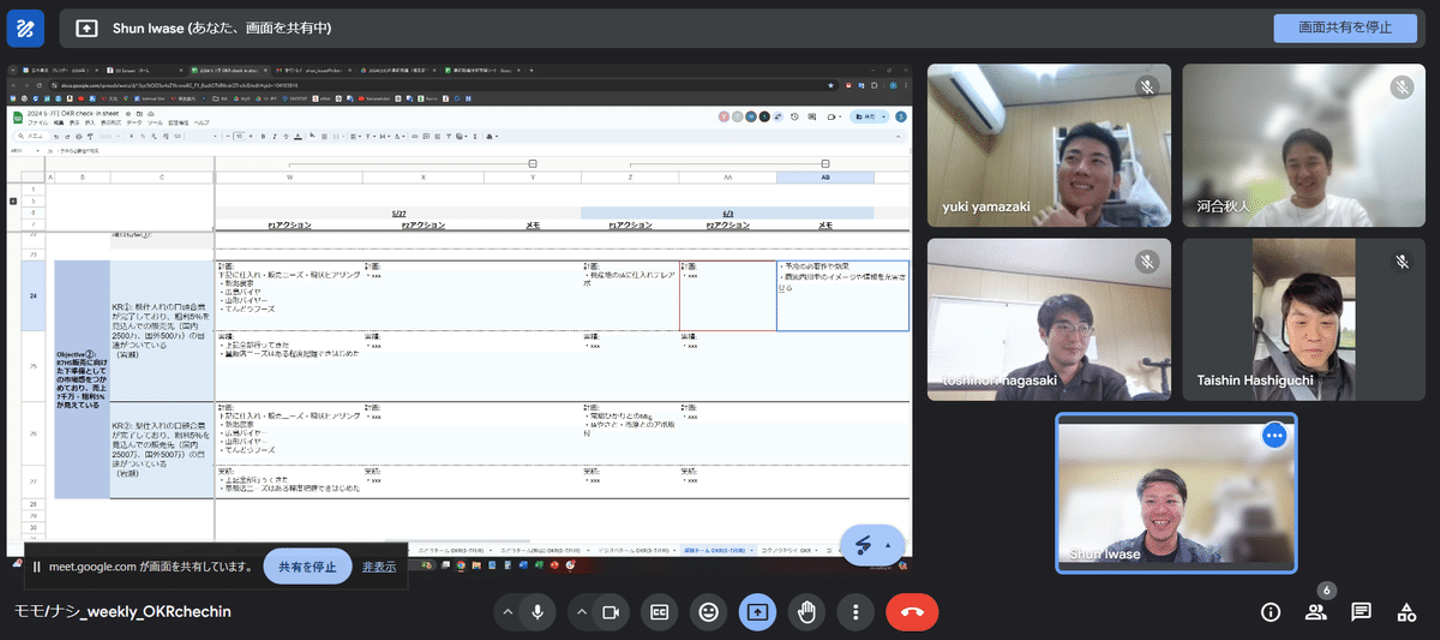Screen dimensions: 1440x640
Task: Select Taishin Hashiguchi's video tile
Action: (1303, 319)
